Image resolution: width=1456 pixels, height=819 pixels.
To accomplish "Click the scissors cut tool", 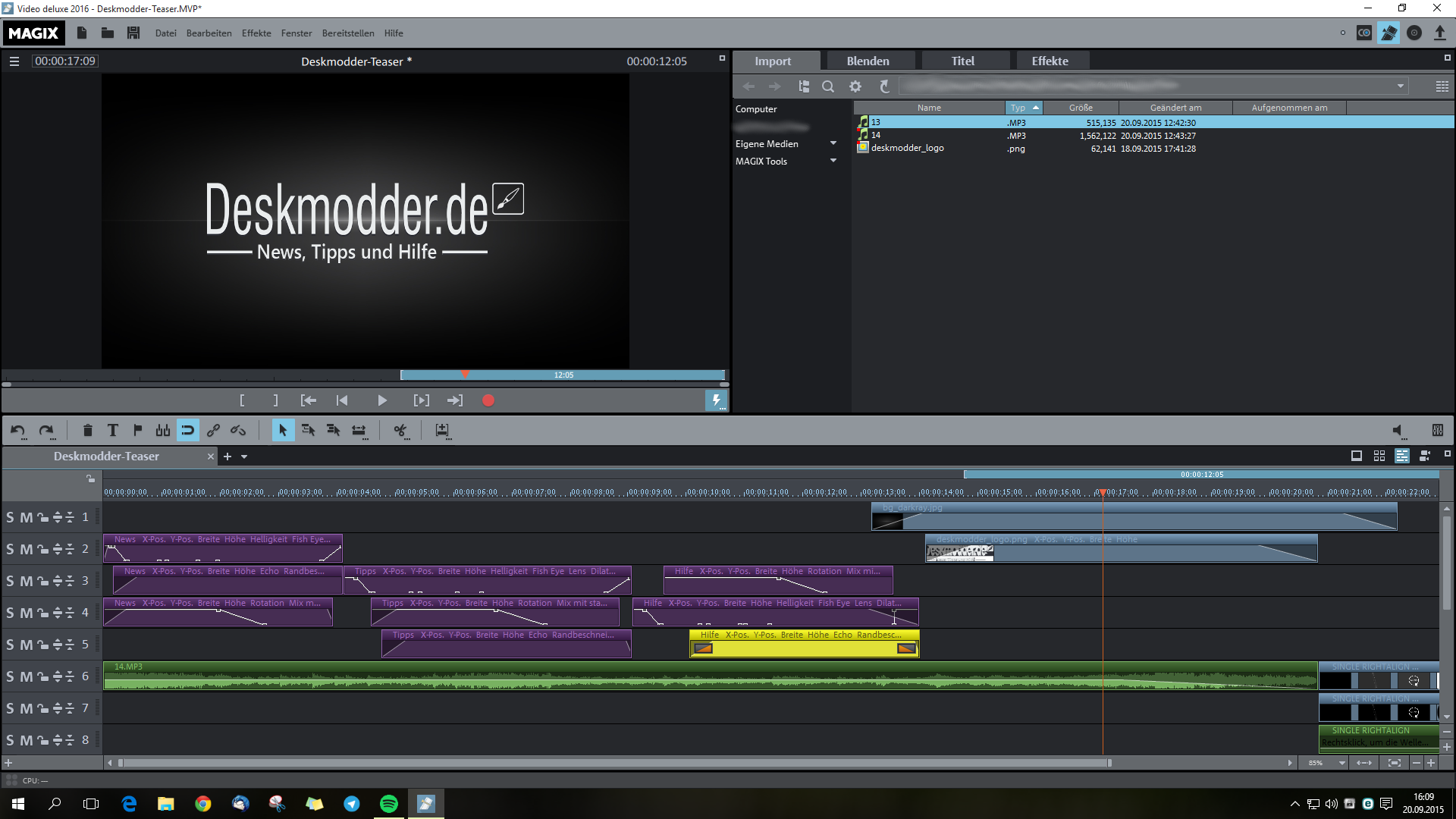I will pos(400,431).
